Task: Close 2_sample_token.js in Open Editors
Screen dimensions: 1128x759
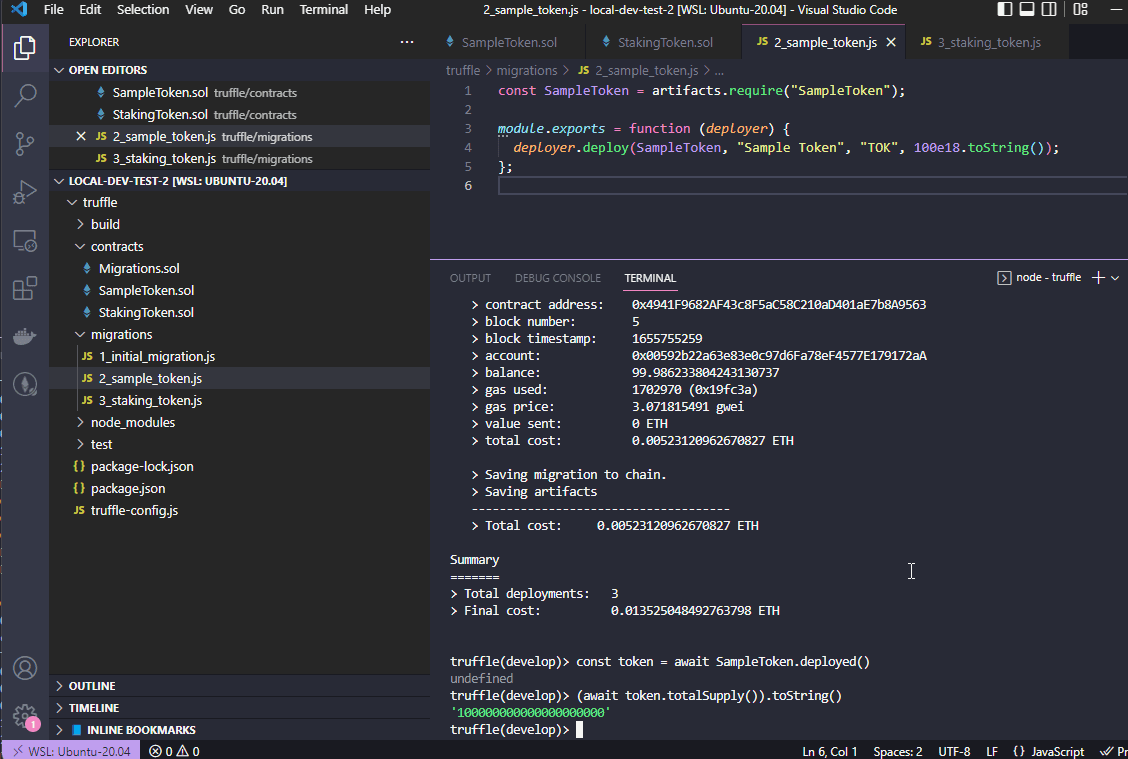Action: (81, 136)
